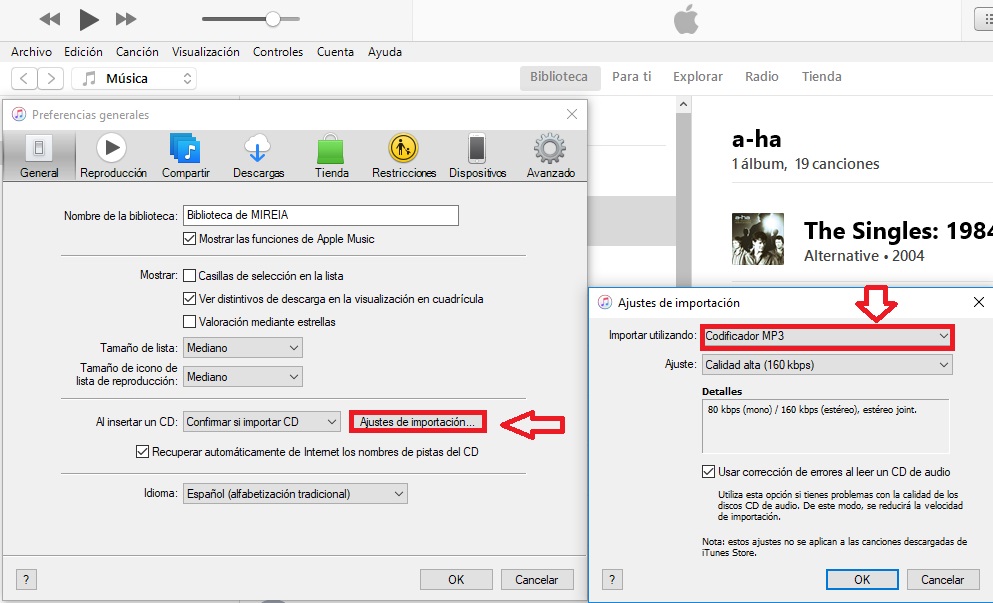Open the Al insertar un CD dropdown
This screenshot has height=603, width=993.
(x=262, y=422)
